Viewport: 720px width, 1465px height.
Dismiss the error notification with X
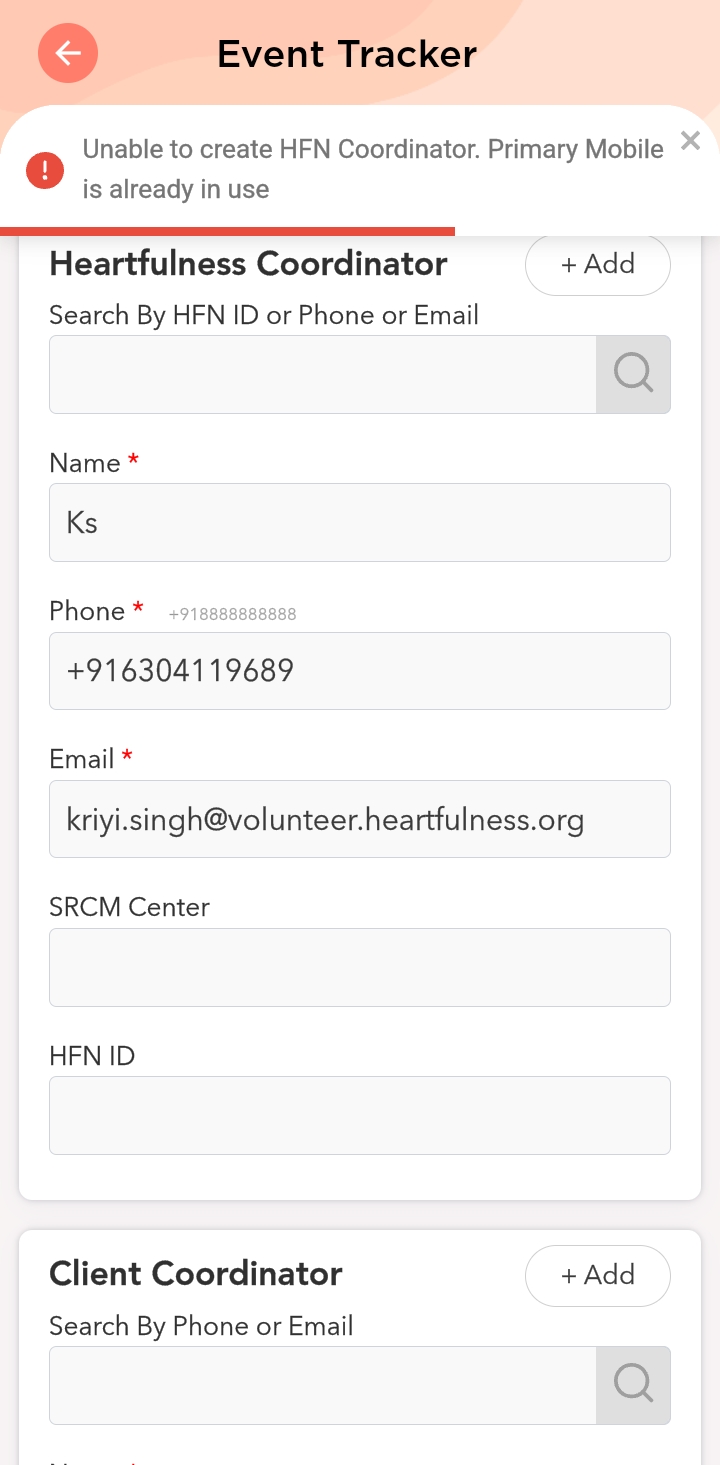690,141
